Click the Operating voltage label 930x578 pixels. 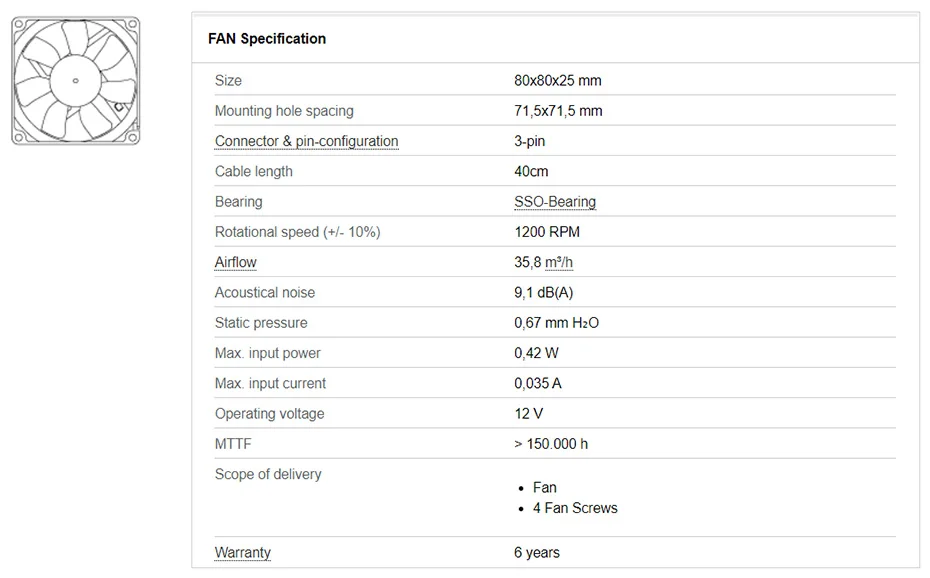coord(270,413)
